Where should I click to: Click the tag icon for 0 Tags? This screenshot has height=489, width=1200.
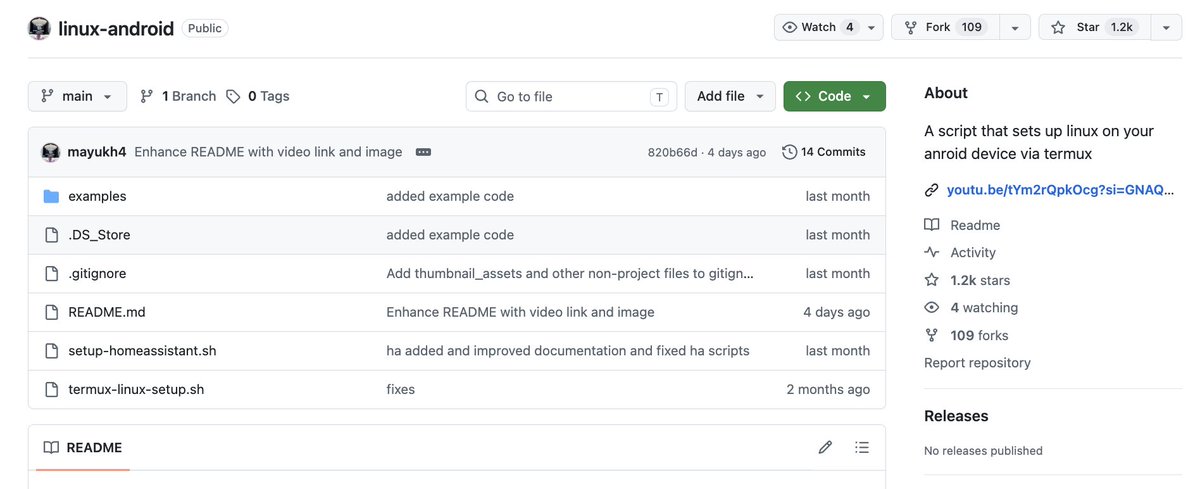point(233,96)
